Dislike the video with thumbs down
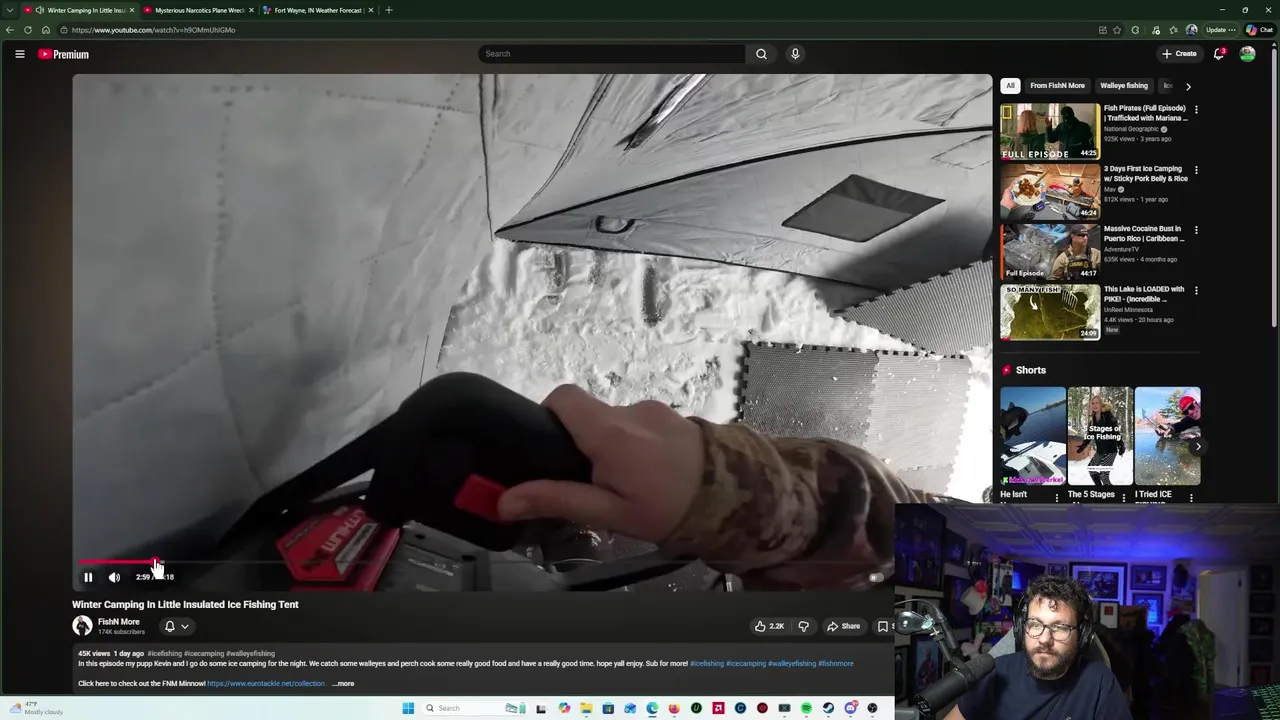Screen dimensions: 1280x720 [803, 626]
